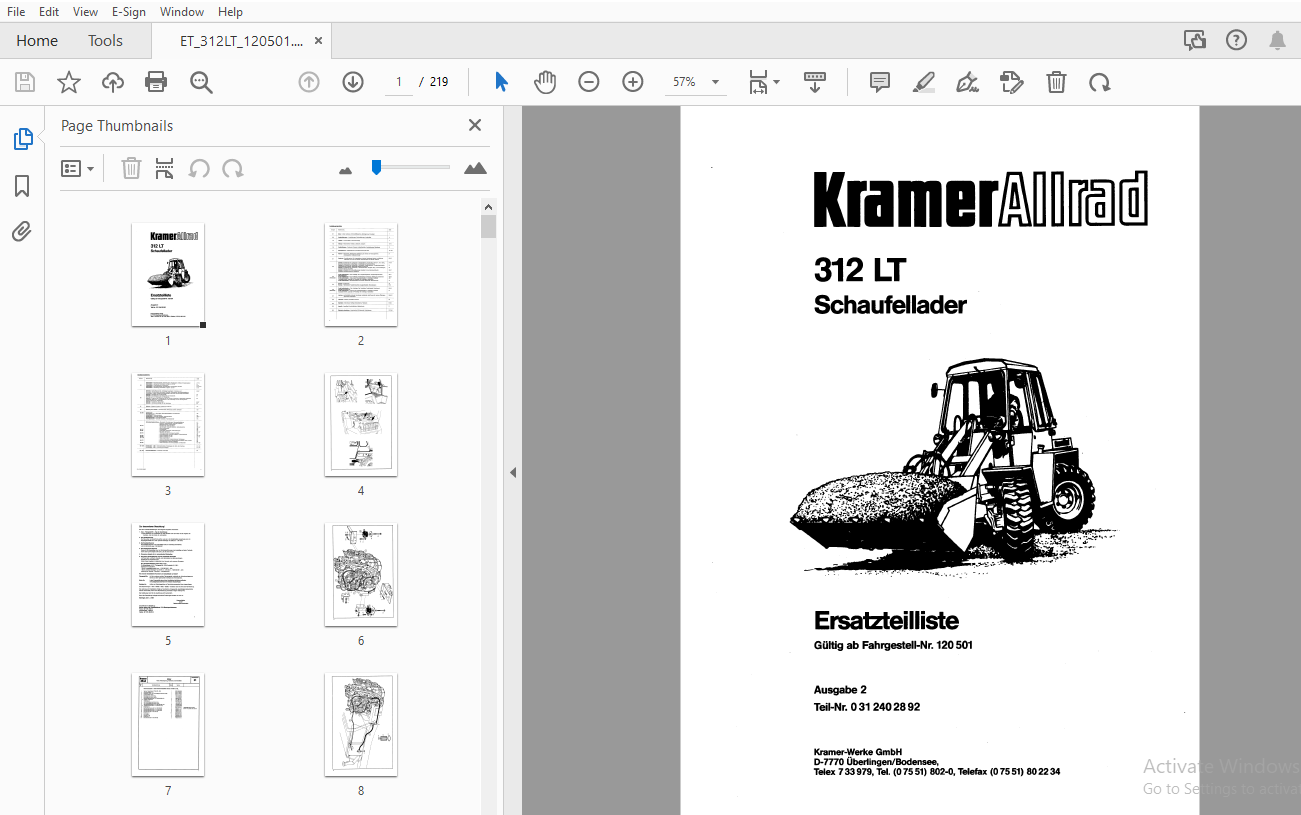Rotate page with the toolbar rotate icon
Viewport: 1301px width, 815px height.
coord(1100,82)
